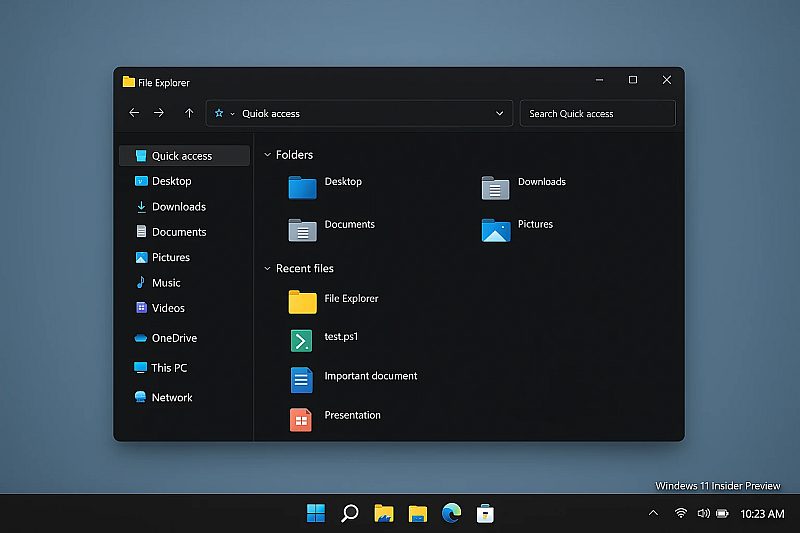
Task: Click the Folders section heading
Action: (294, 155)
